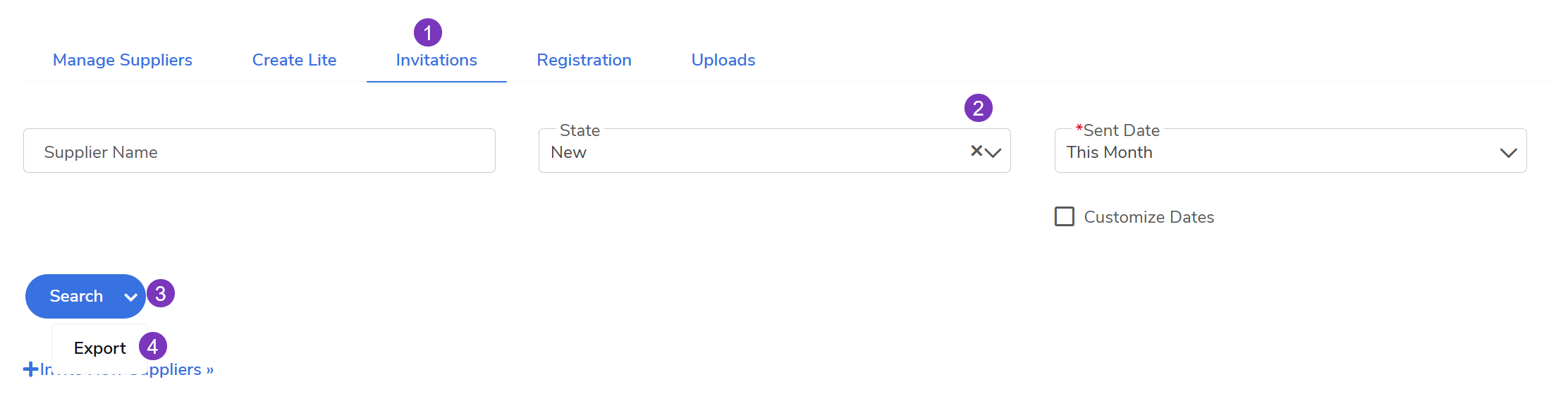This screenshot has width=1568, height=394.
Task: Open the Uploads tab
Action: pos(723,60)
